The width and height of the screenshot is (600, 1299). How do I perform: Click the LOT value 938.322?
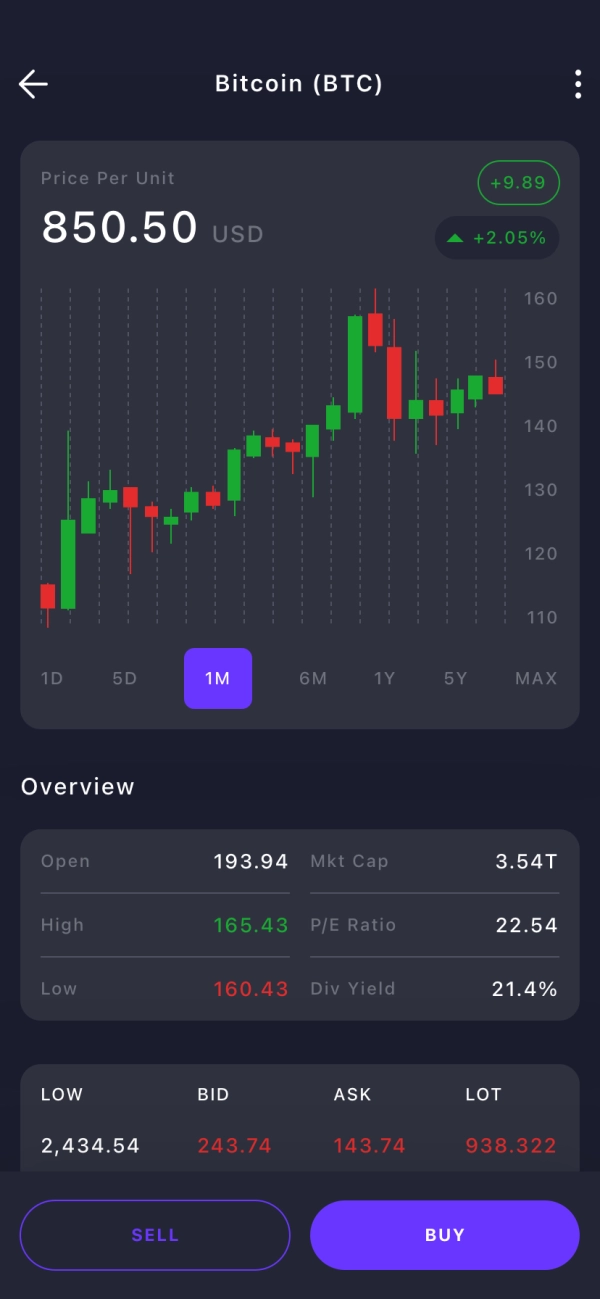pos(511,1146)
